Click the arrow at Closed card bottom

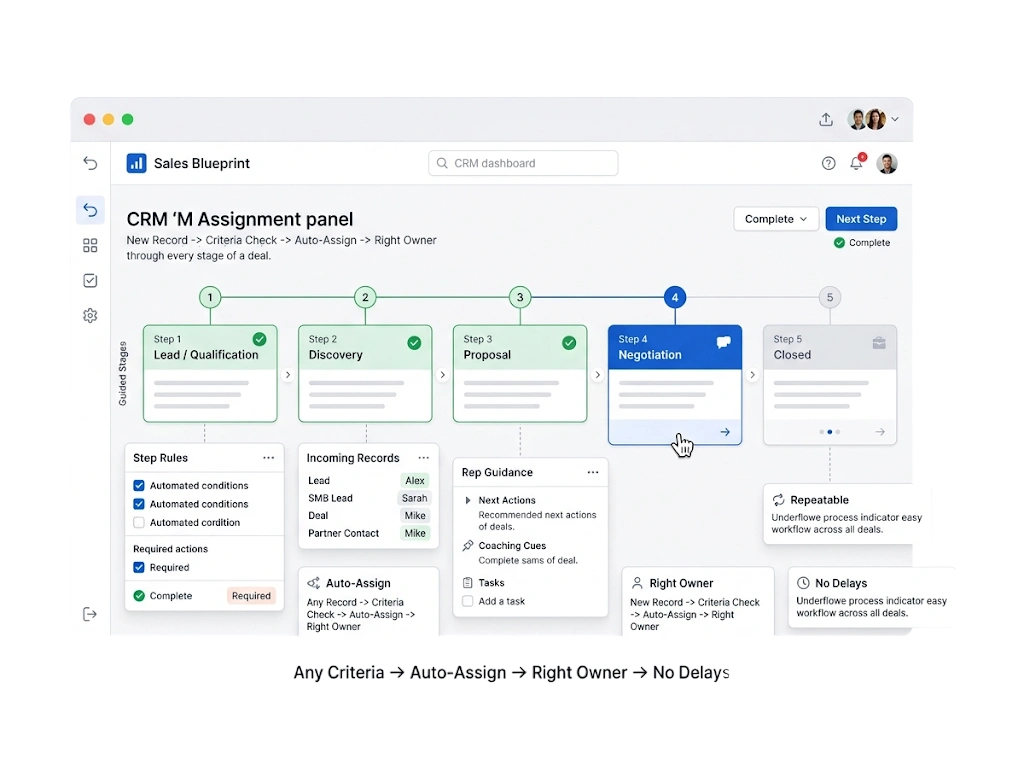(x=880, y=432)
